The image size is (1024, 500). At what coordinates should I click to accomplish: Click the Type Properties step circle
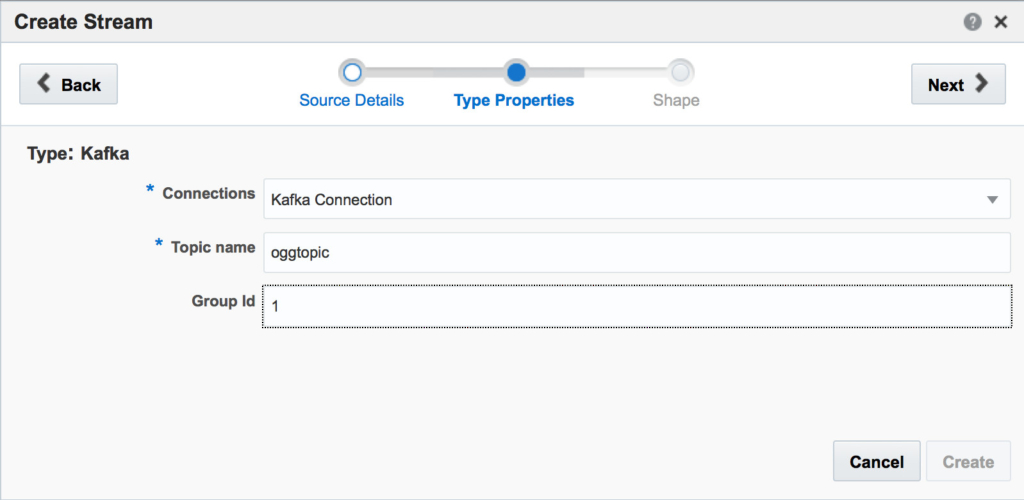pyautogui.click(x=516, y=72)
